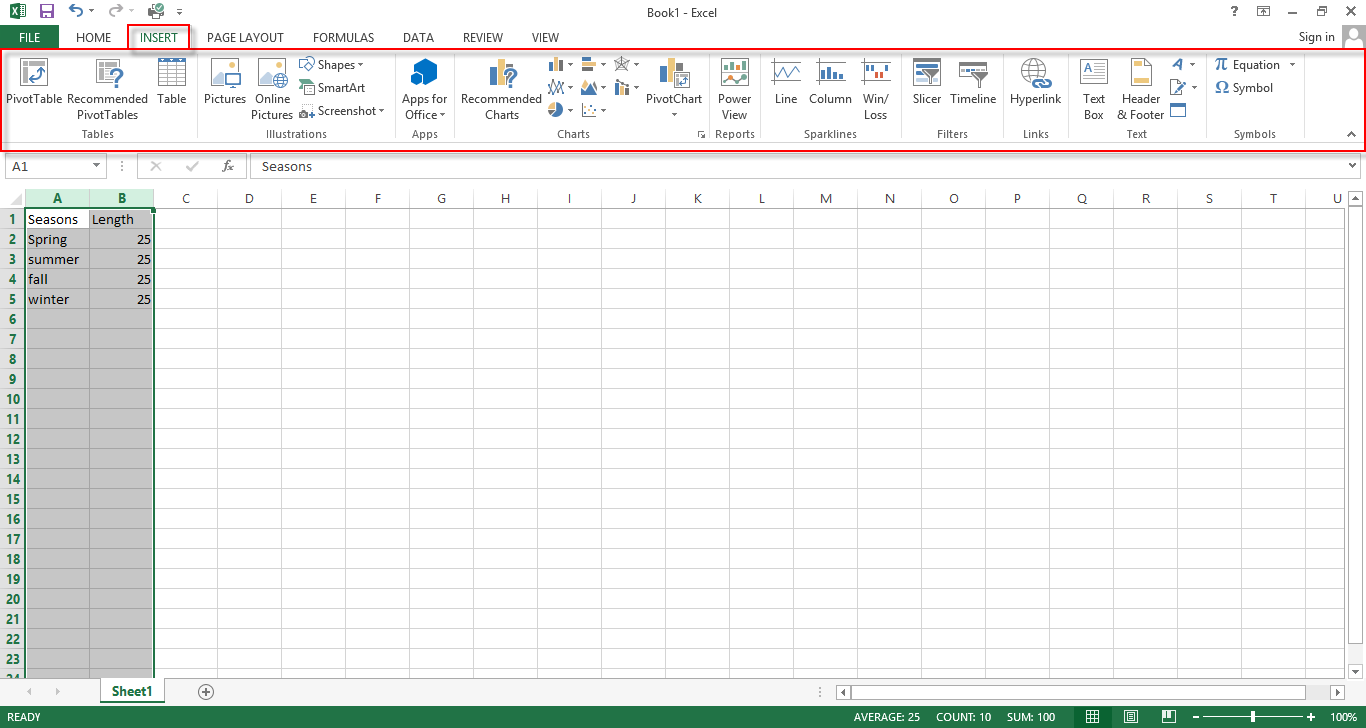The height and width of the screenshot is (728, 1366).
Task: Switch to the PAGE LAYOUT tab
Action: tap(245, 37)
